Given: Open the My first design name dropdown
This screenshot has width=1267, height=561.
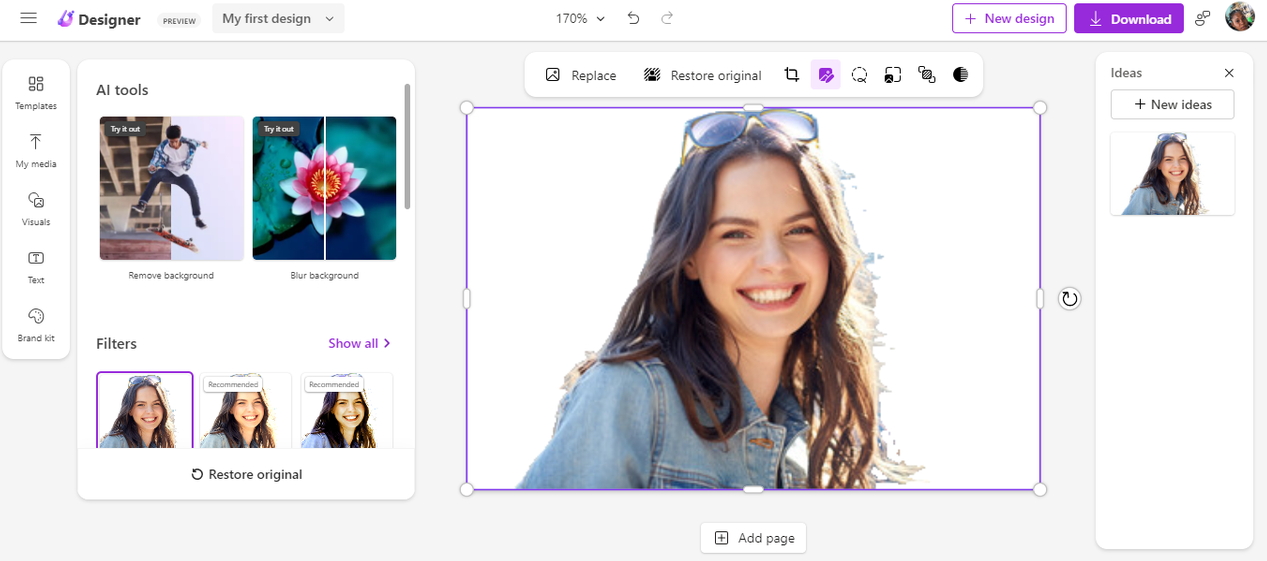Looking at the screenshot, I should (x=278, y=18).
